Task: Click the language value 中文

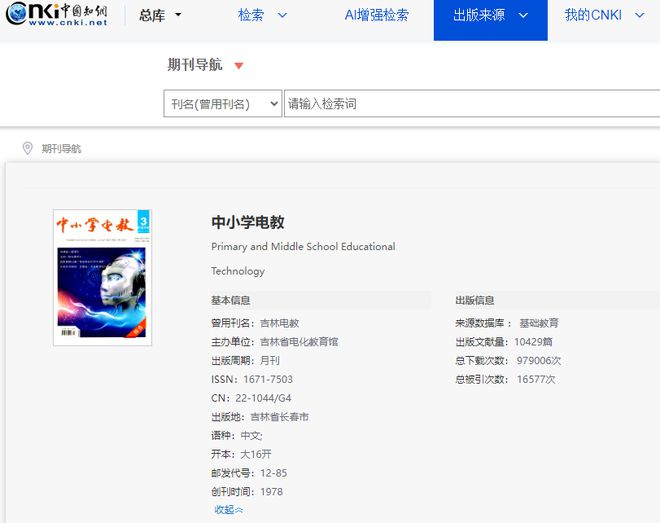Action: click(x=251, y=435)
